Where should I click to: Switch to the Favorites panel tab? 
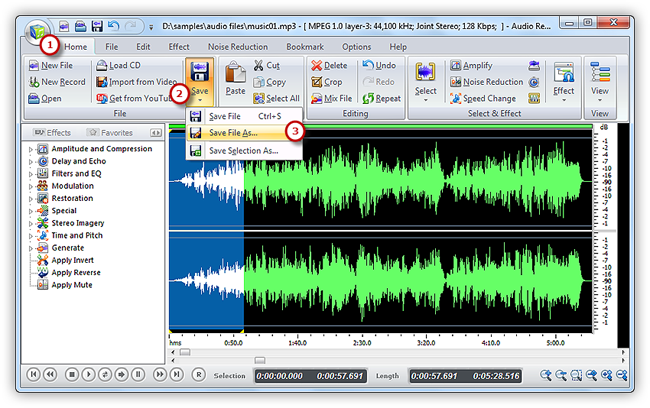coord(110,133)
